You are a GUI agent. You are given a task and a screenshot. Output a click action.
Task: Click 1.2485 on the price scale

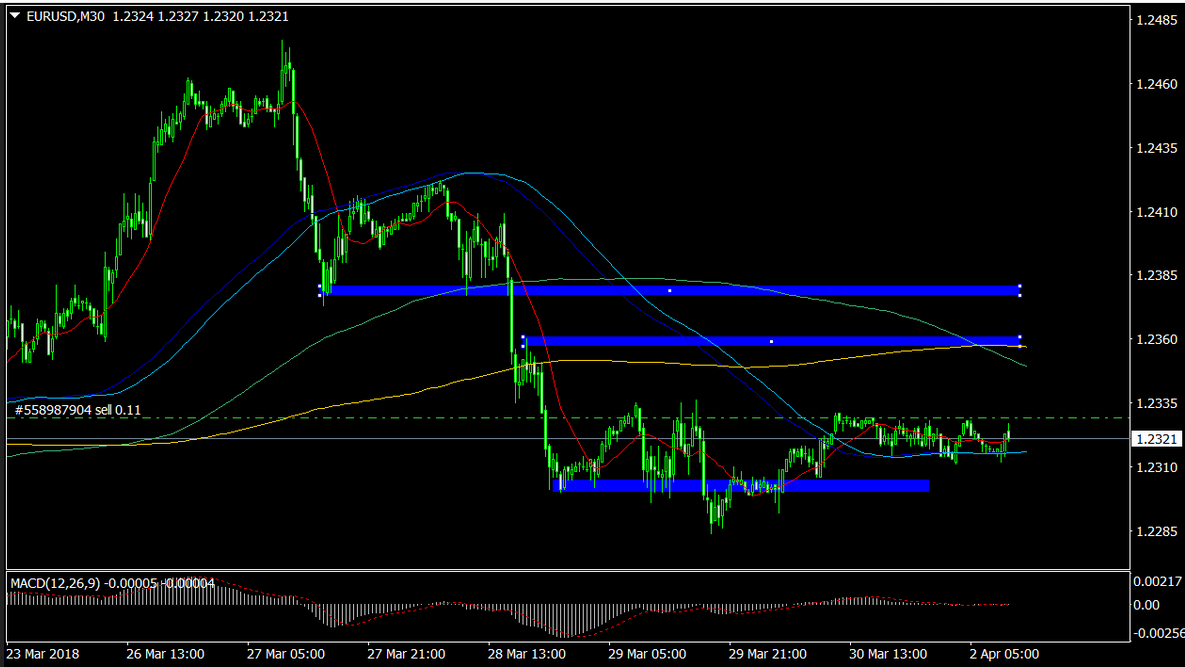(1156, 21)
